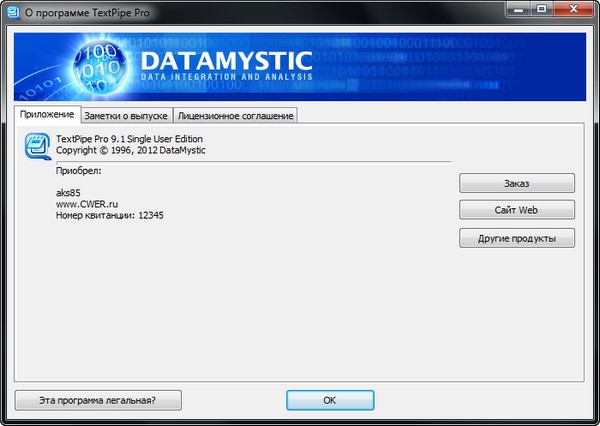Open the Сайт Web button
The height and width of the screenshot is (426, 600).
[517, 210]
